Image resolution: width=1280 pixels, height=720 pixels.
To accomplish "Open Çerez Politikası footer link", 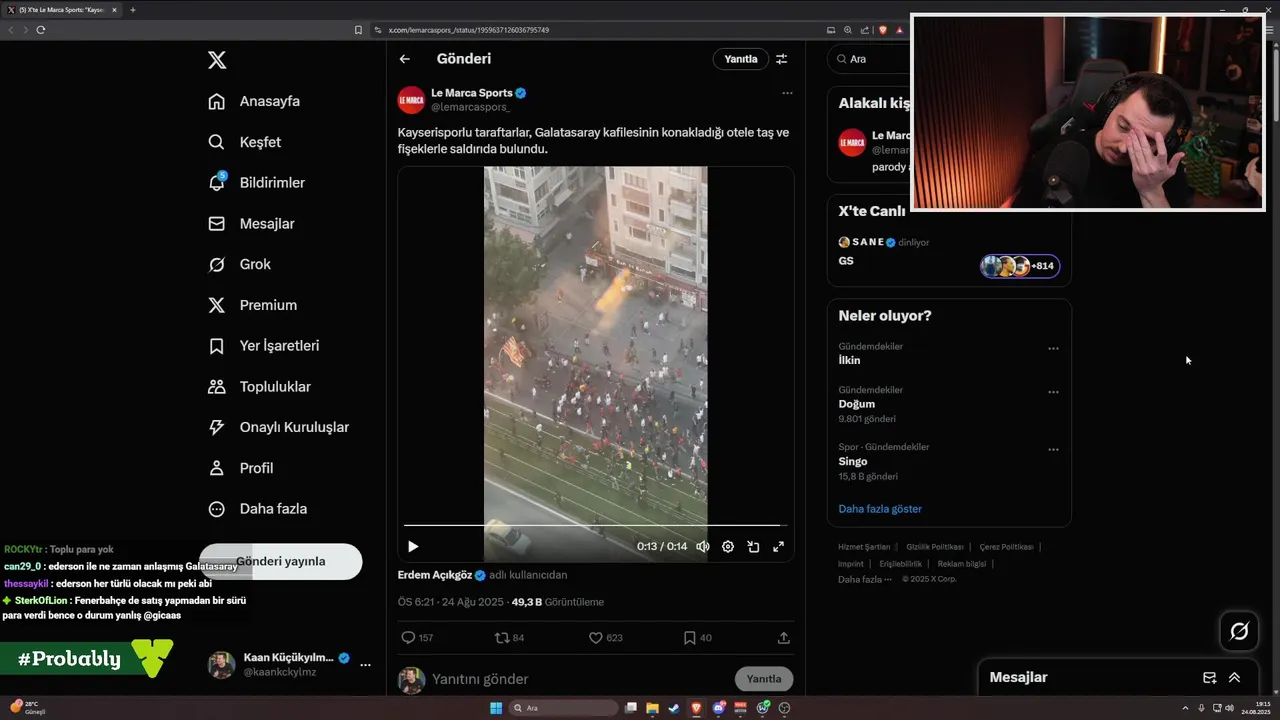I will point(1006,547).
